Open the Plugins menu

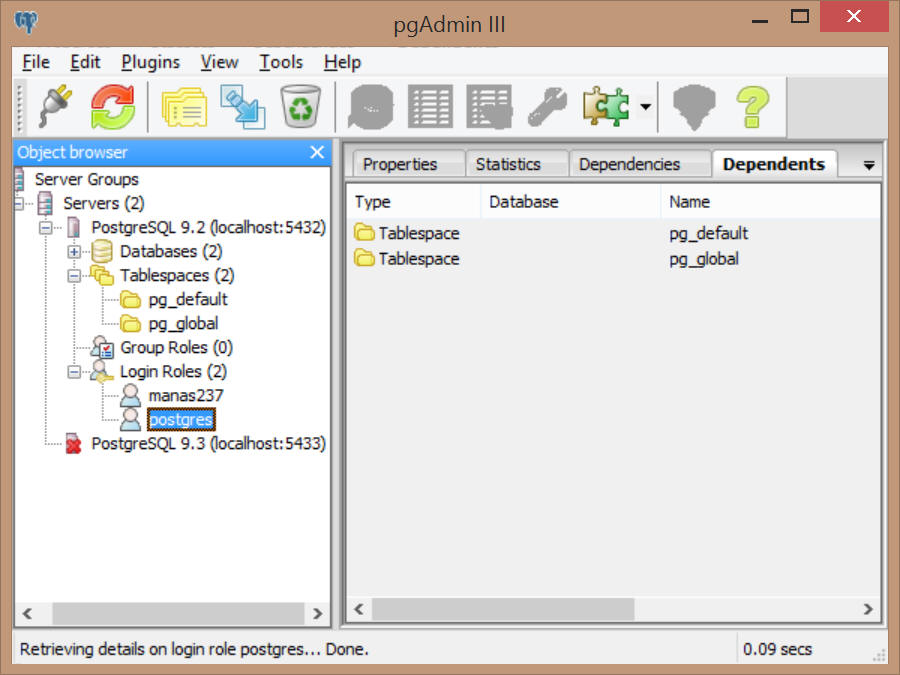(x=150, y=62)
